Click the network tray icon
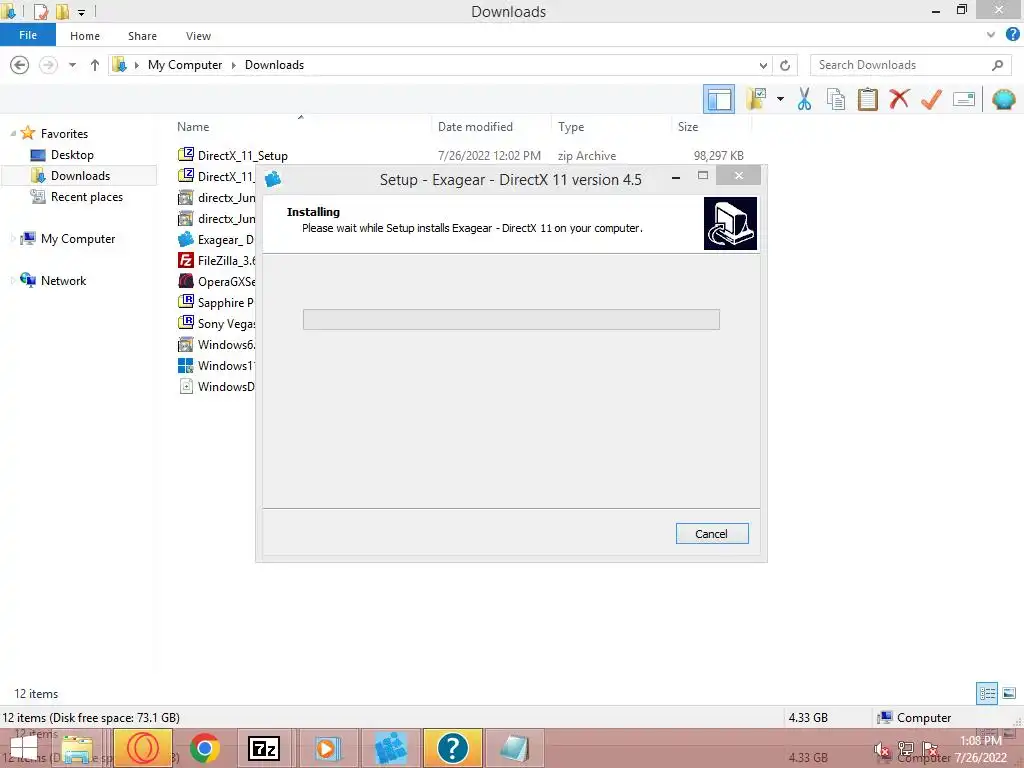The height and width of the screenshot is (768, 1024). pyautogui.click(x=906, y=749)
